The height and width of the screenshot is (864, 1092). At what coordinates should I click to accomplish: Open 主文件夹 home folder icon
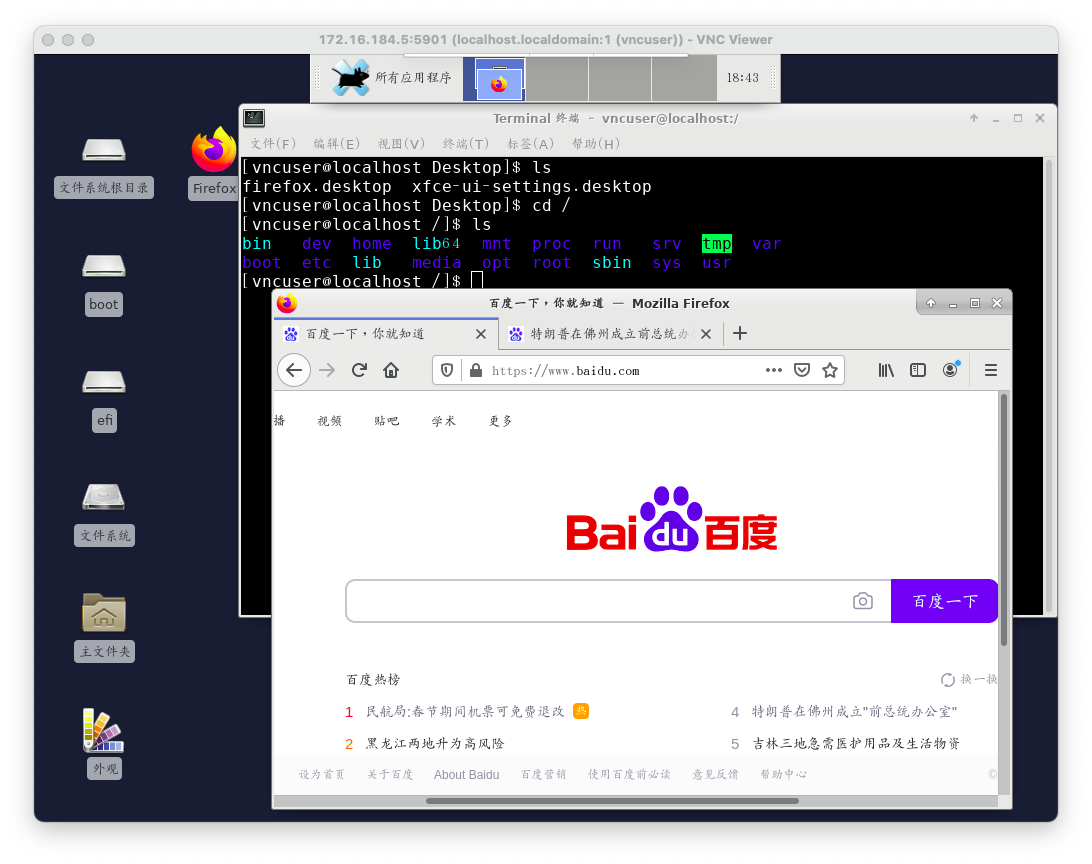104,612
